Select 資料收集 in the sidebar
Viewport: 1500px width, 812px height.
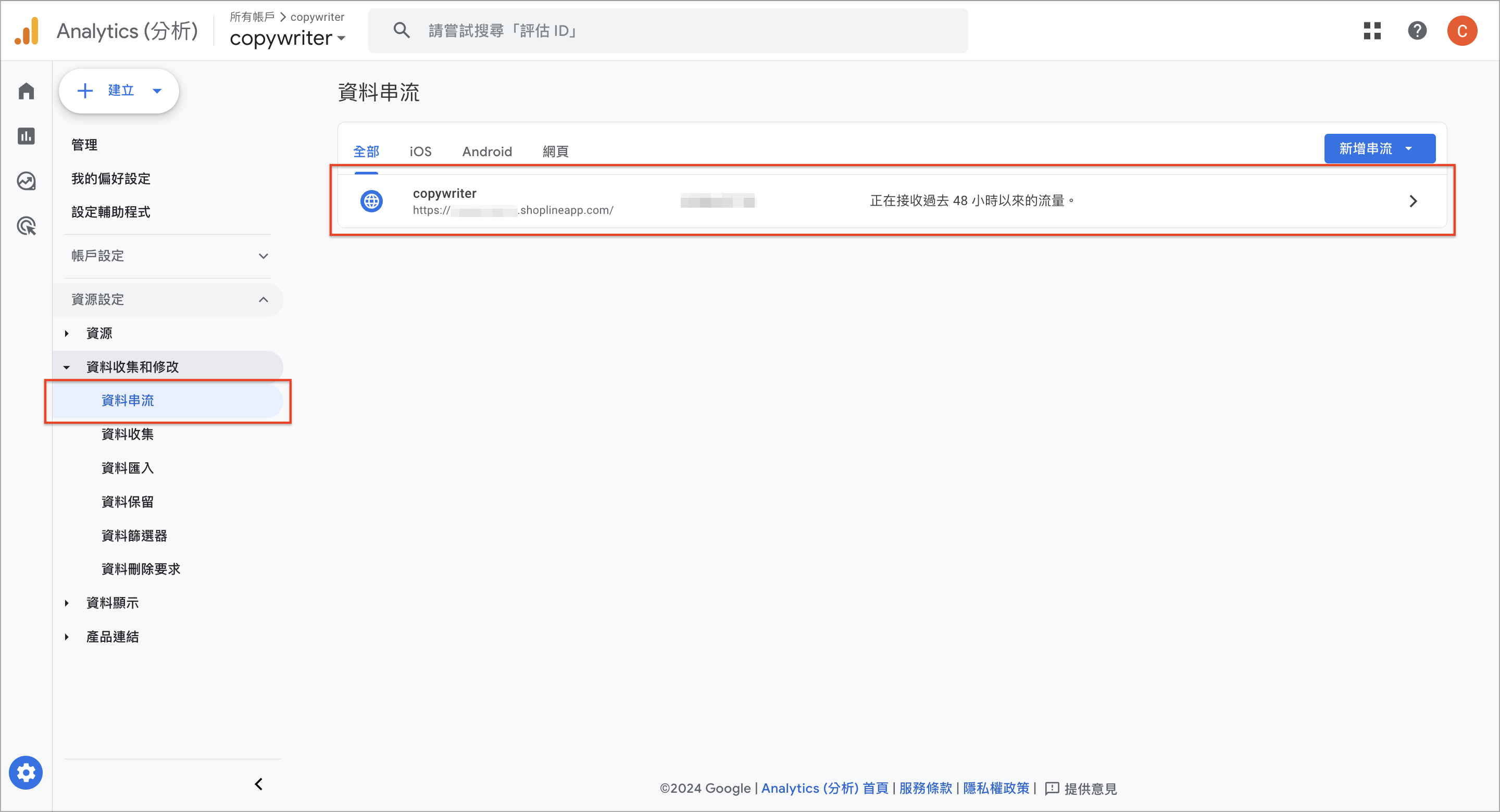[128, 434]
